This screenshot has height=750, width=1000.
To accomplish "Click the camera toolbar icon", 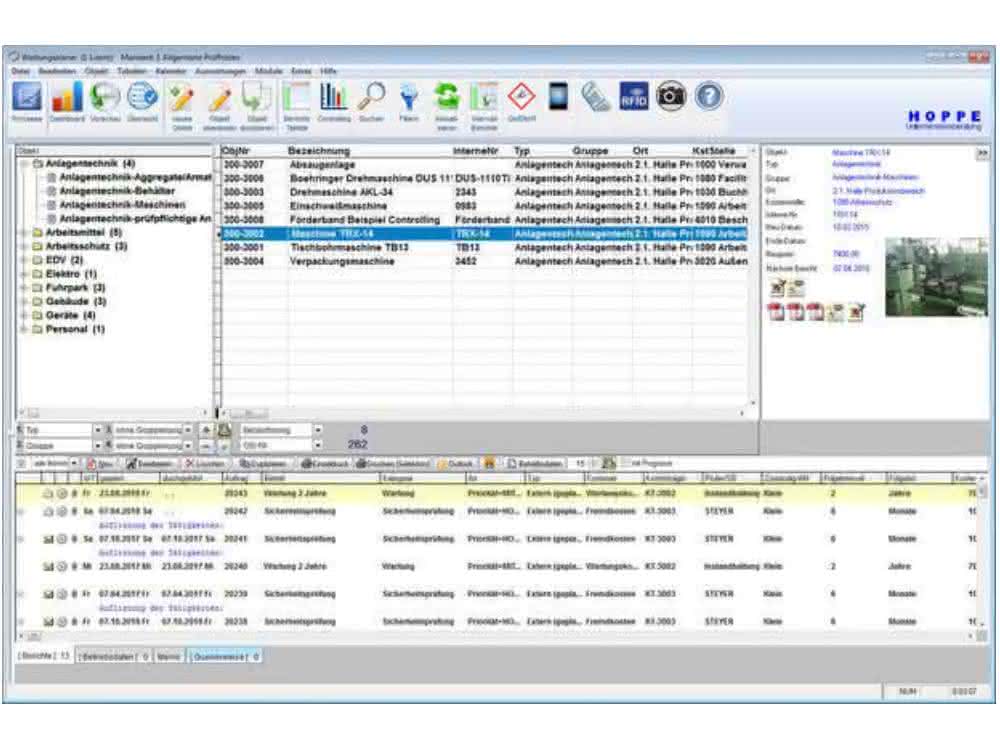I will click(671, 96).
